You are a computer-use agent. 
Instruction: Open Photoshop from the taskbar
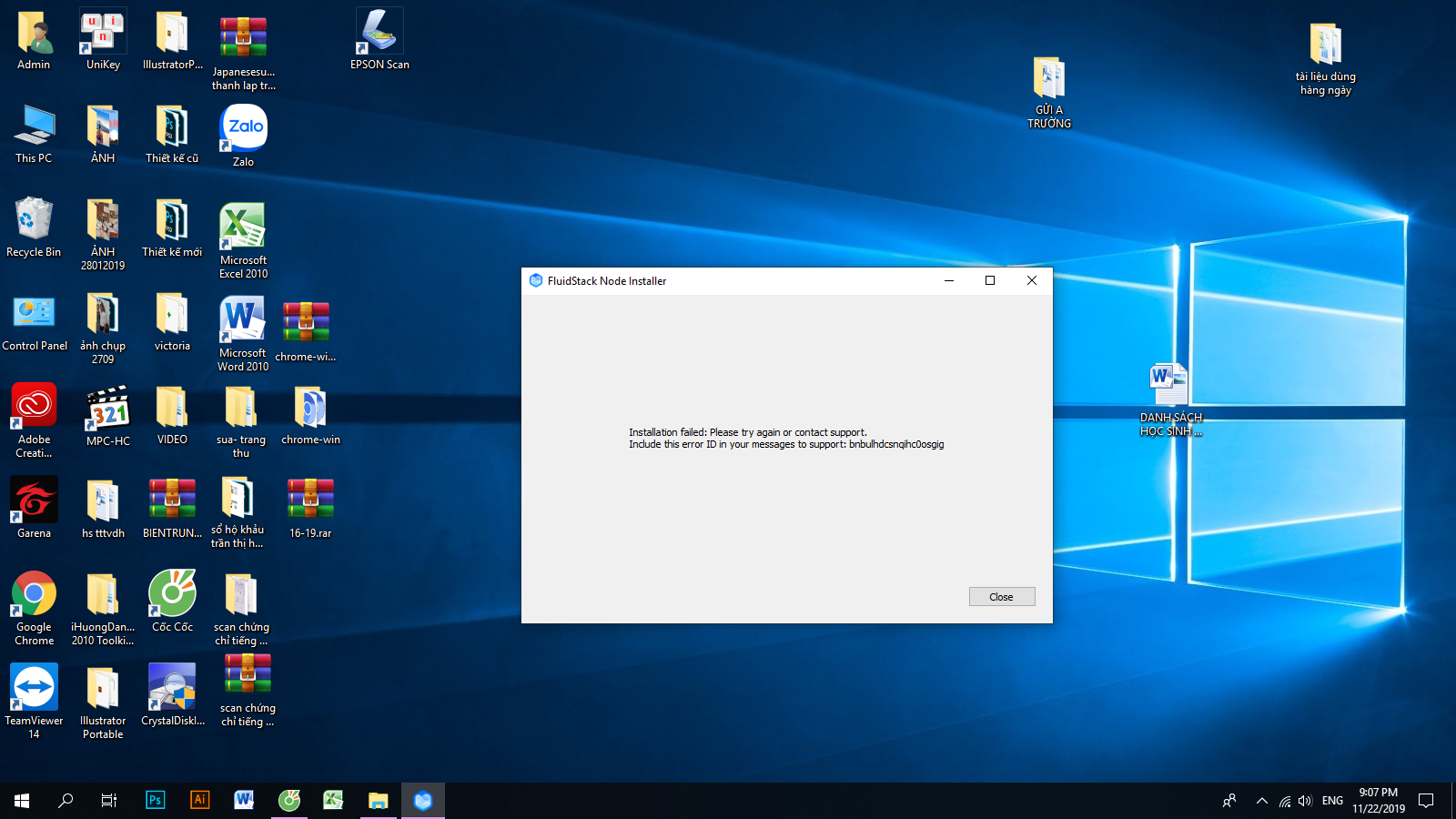point(155,800)
